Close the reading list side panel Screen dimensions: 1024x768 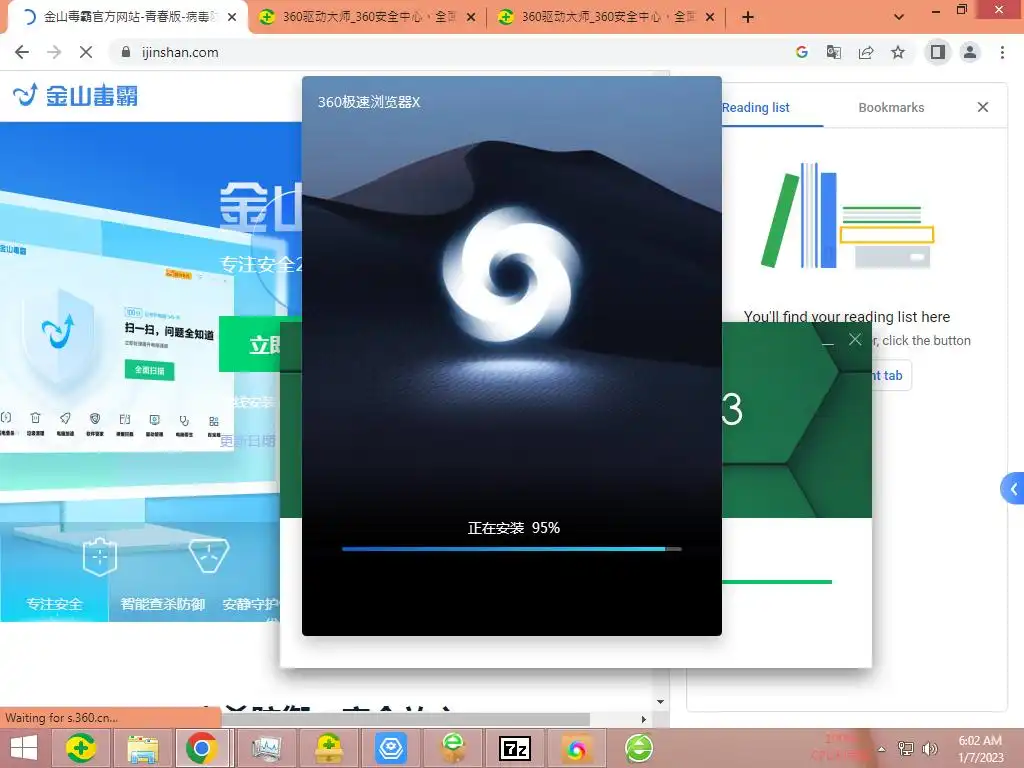coord(983,107)
